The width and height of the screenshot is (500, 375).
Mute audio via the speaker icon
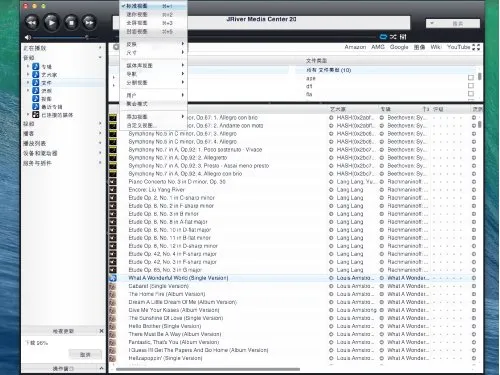[28, 37]
